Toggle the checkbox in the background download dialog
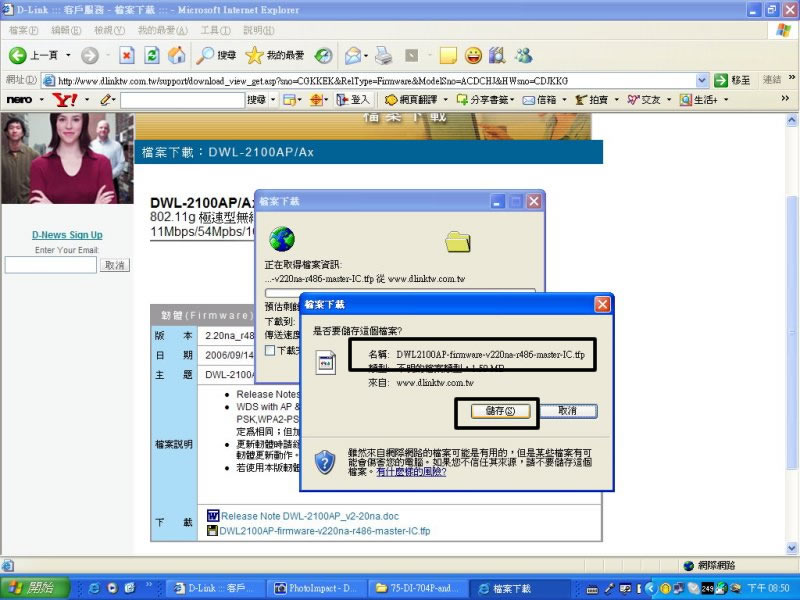 pos(270,350)
